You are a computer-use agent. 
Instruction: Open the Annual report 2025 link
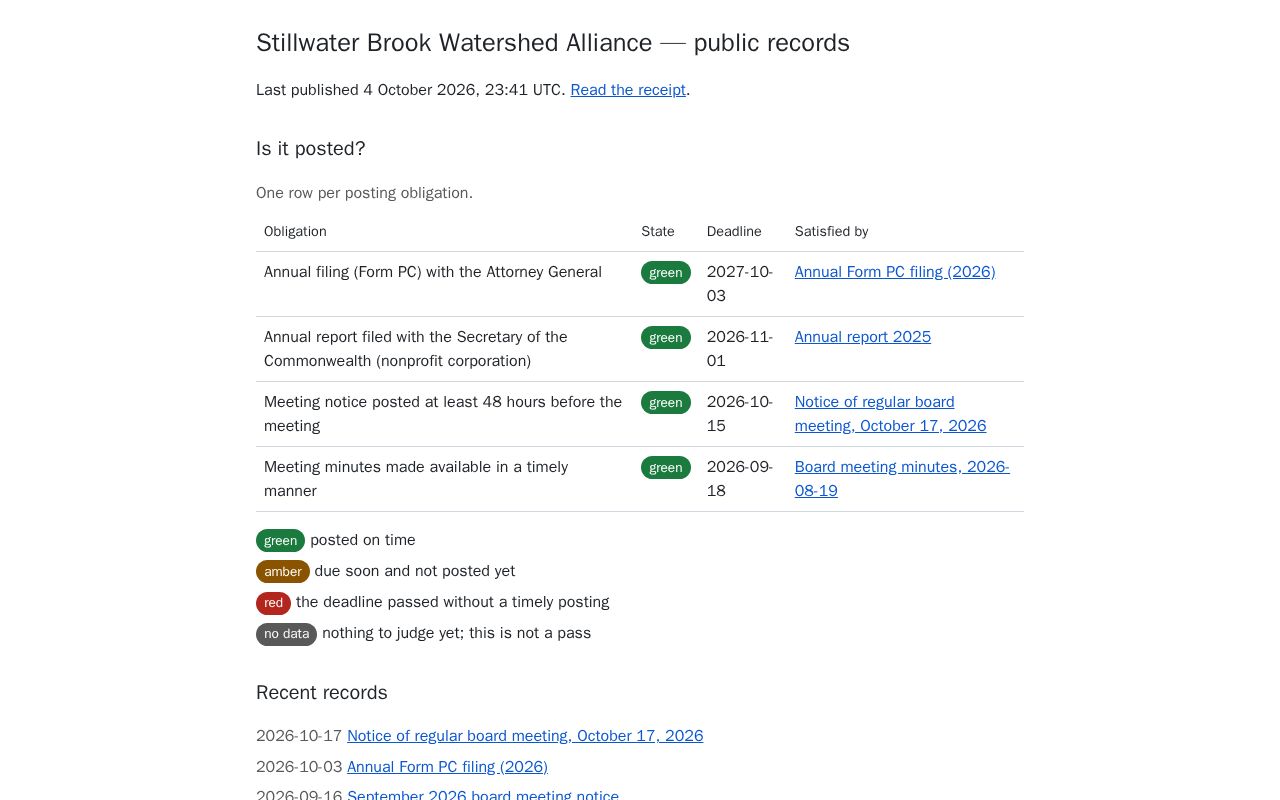[x=863, y=337]
